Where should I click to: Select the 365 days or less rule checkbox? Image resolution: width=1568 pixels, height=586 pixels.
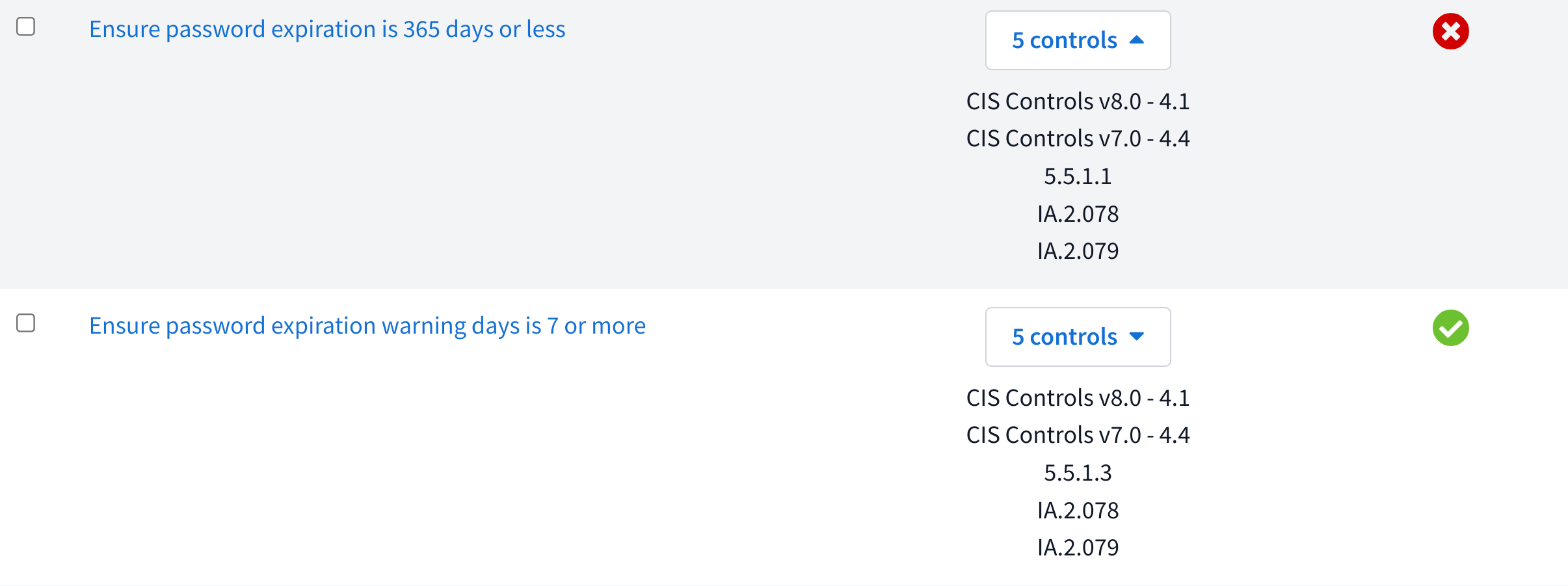click(25, 27)
